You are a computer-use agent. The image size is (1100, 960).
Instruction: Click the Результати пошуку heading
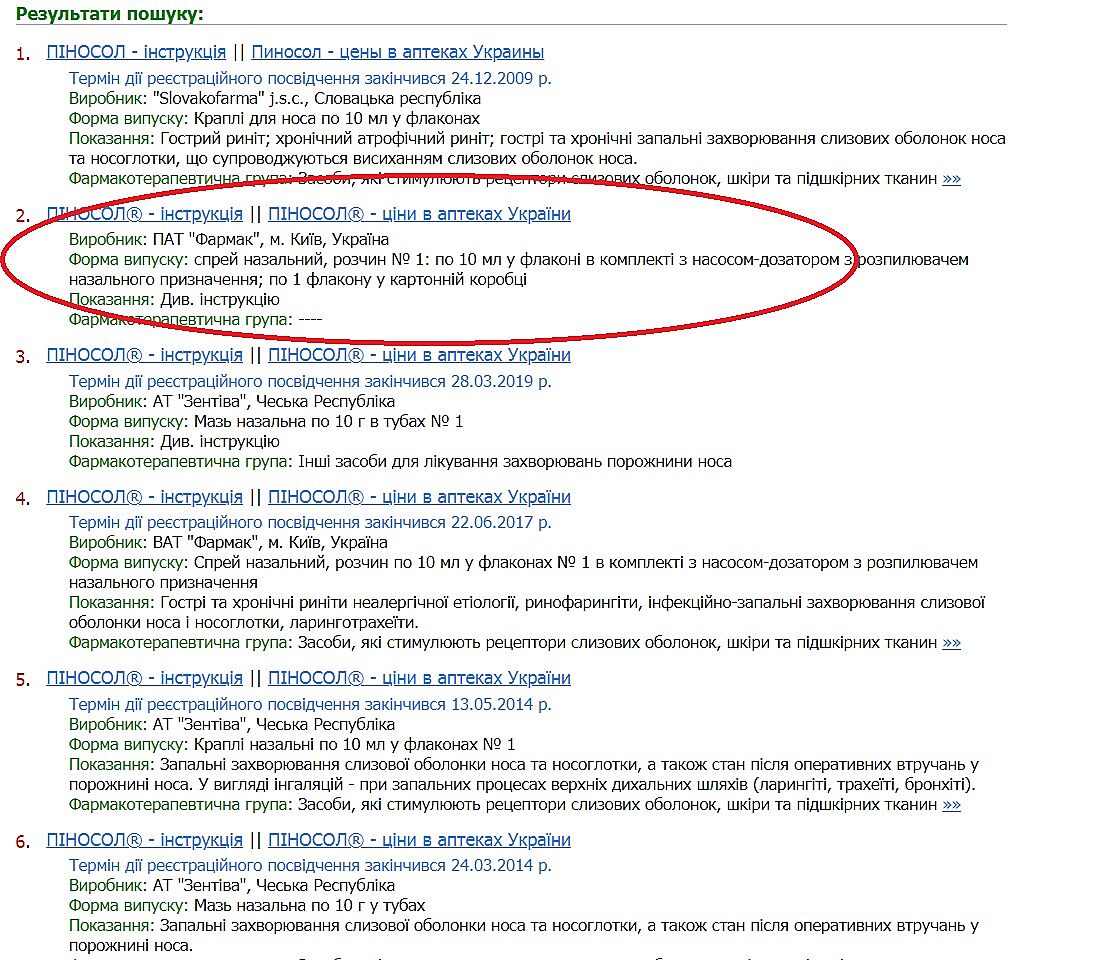(110, 14)
